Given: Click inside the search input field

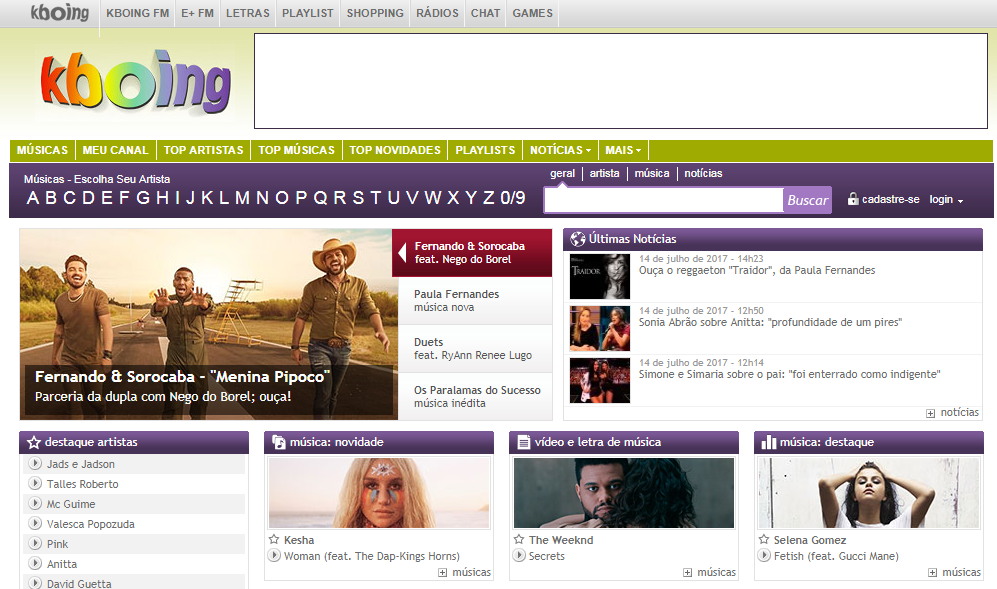Looking at the screenshot, I should (664, 200).
